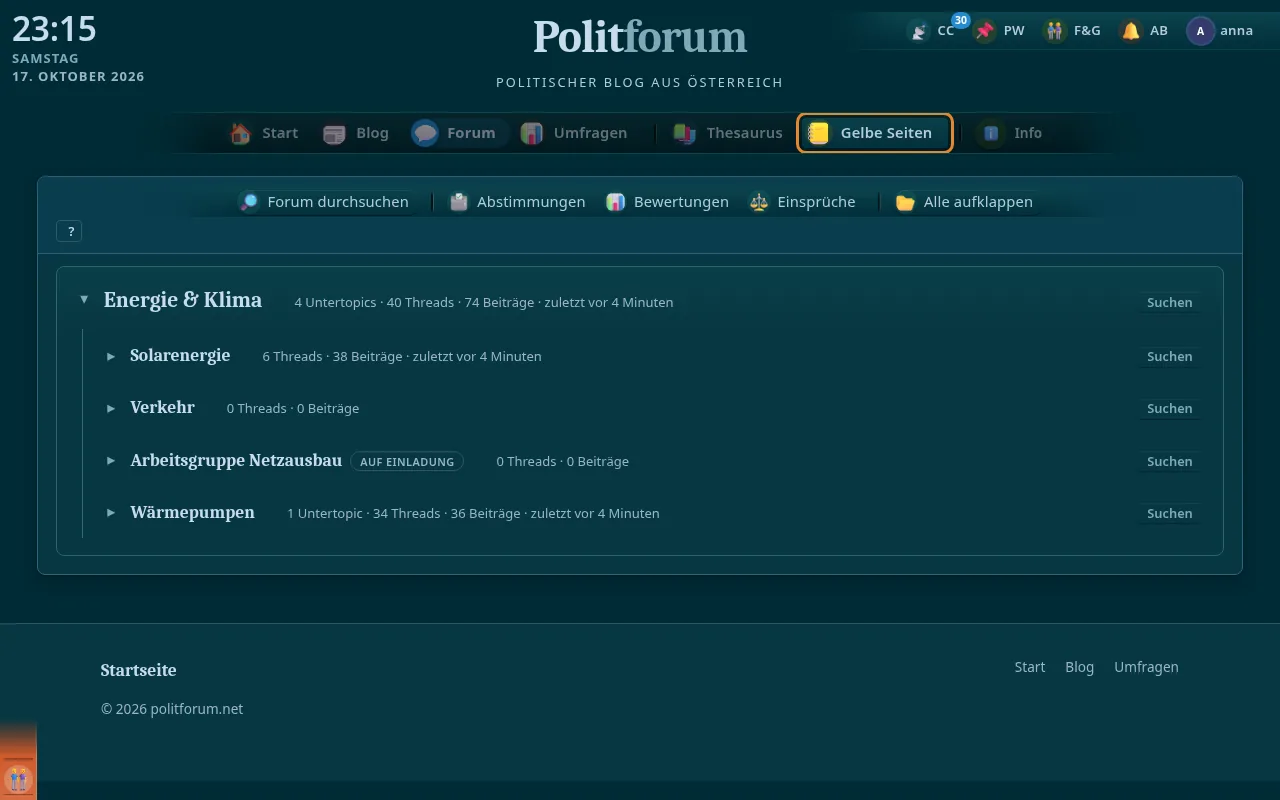
Task: Click the "Politischer Blog aus Österreich" subtitle
Action: click(x=640, y=82)
